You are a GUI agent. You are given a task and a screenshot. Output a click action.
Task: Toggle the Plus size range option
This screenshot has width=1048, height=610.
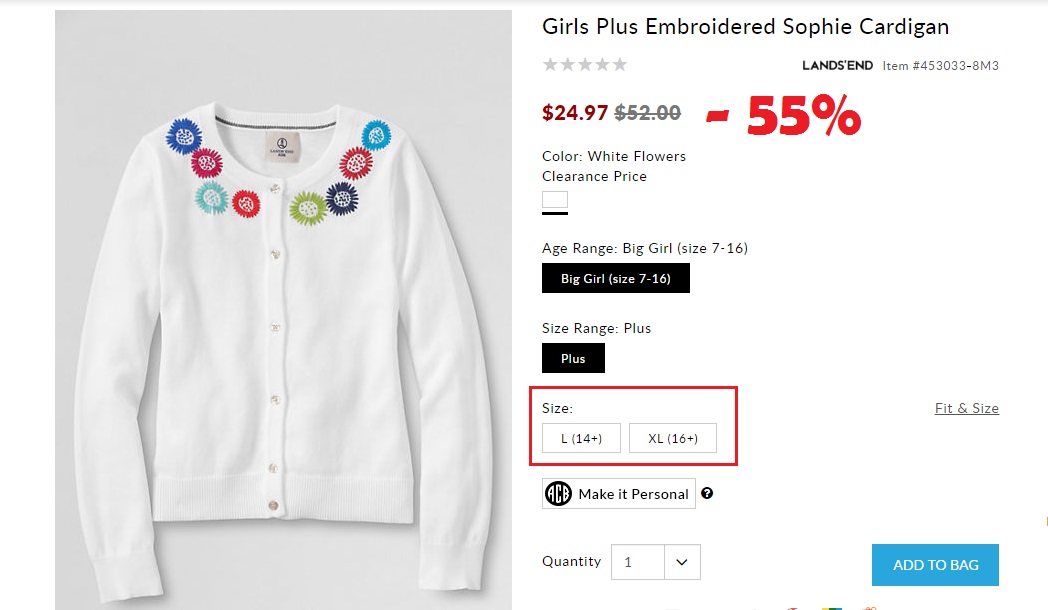click(x=573, y=358)
